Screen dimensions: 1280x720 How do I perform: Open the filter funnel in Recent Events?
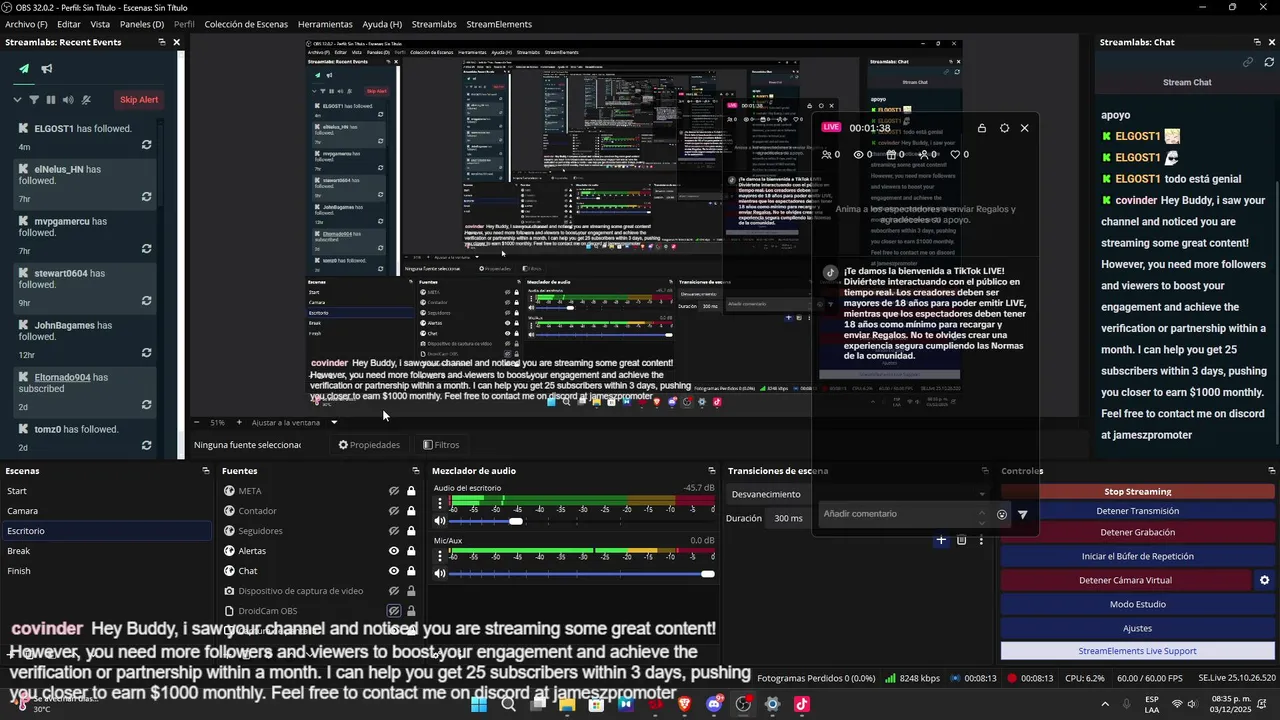point(34,100)
